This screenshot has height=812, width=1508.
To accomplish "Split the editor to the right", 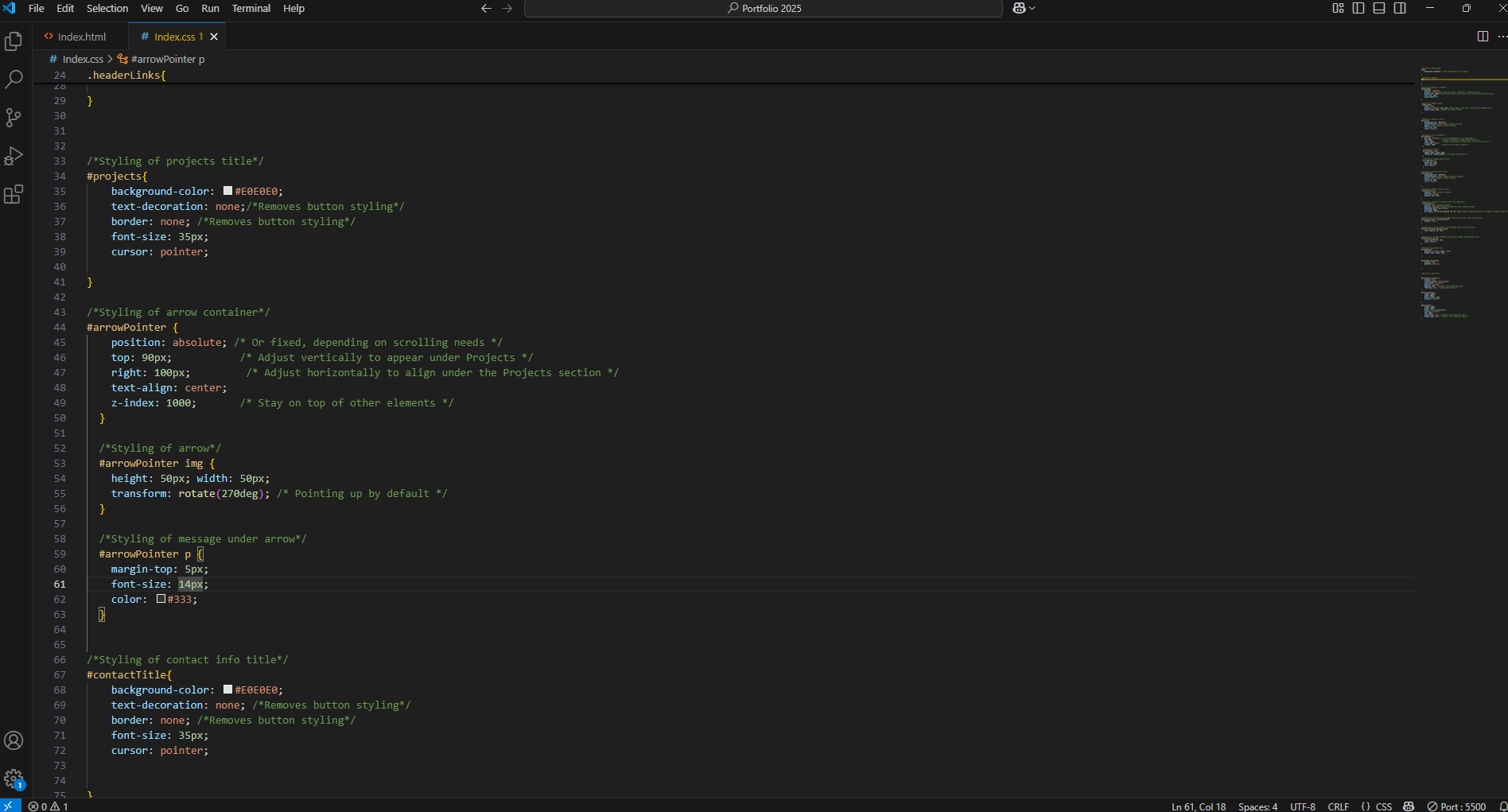I will point(1483,37).
